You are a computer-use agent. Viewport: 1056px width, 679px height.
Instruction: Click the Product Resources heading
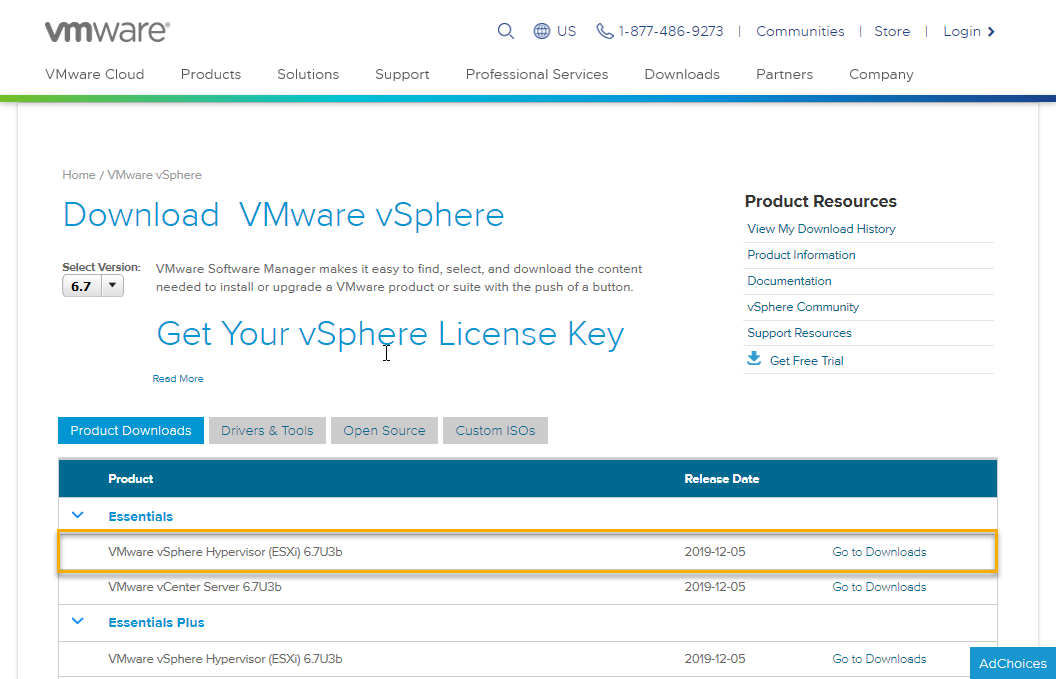pos(821,201)
